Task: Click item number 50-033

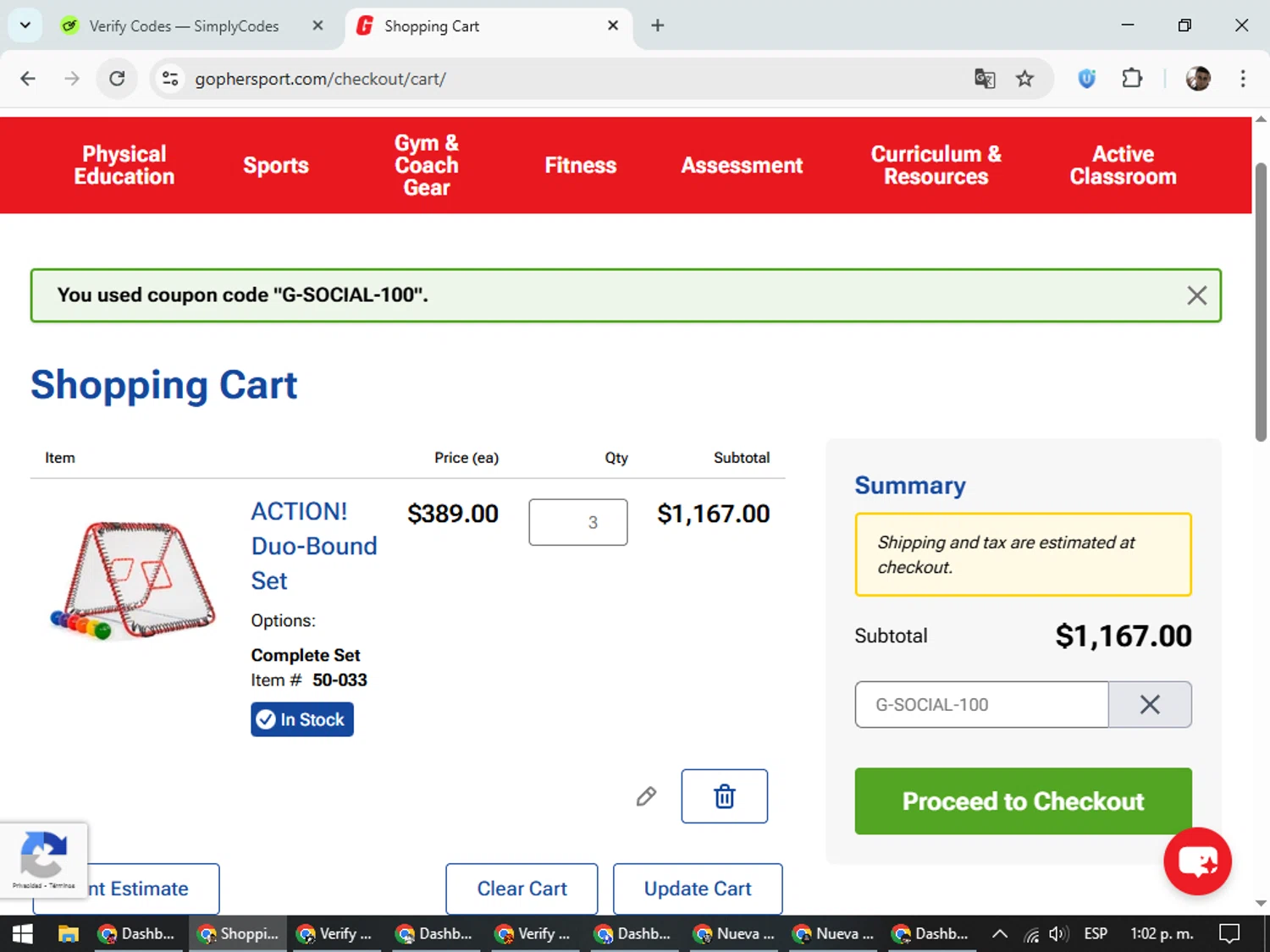Action: (340, 680)
